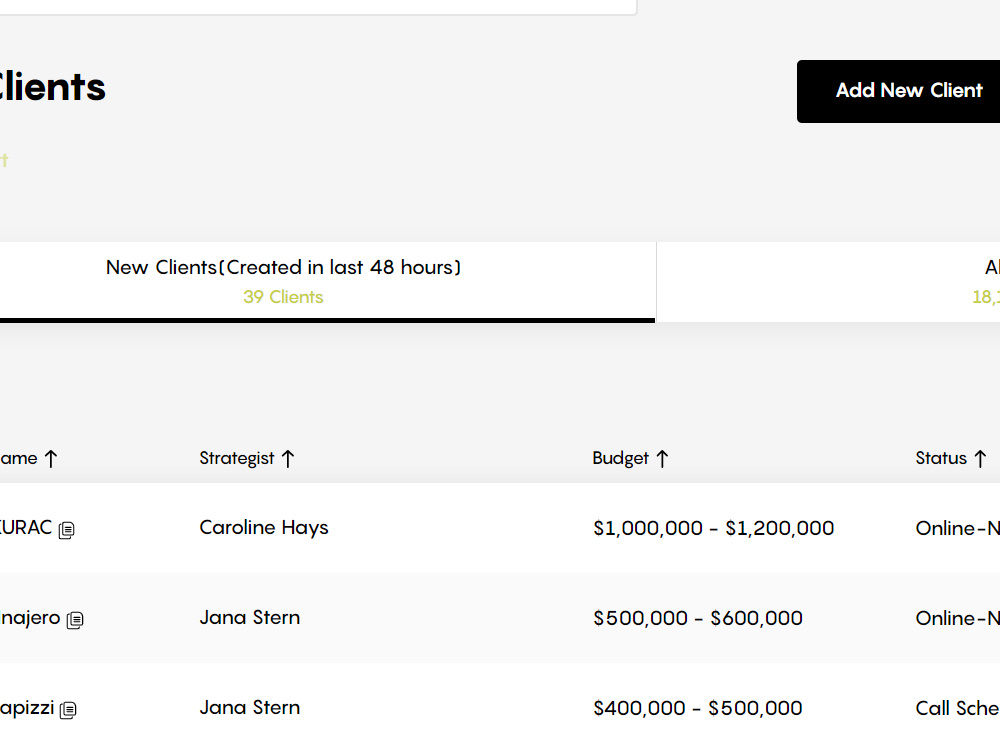The image size is (1000, 750).
Task: Open the apizzi client name
Action: 27,708
